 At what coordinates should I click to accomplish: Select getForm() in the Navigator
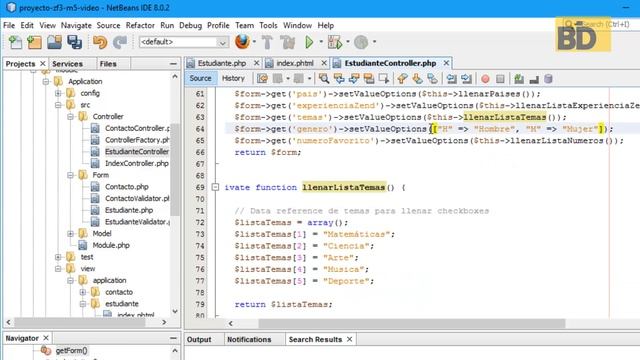tap(71, 351)
